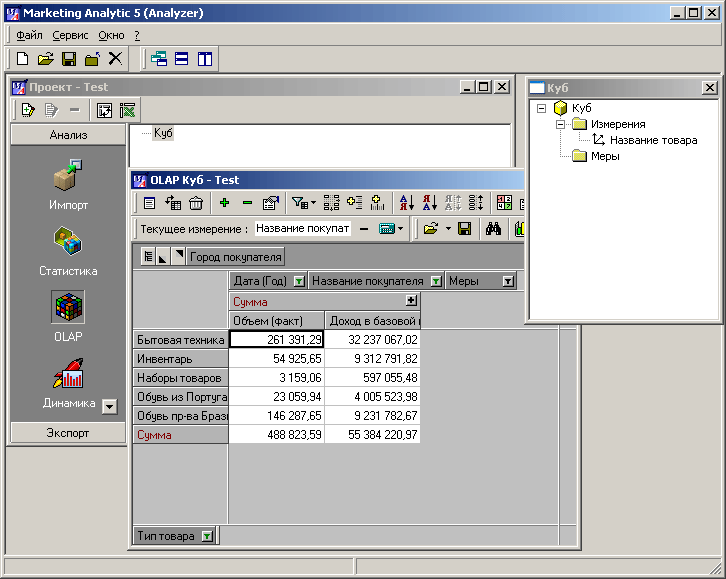726x579 pixels.
Task: Select the Меры folder in Куб tree
Action: click(x=605, y=156)
